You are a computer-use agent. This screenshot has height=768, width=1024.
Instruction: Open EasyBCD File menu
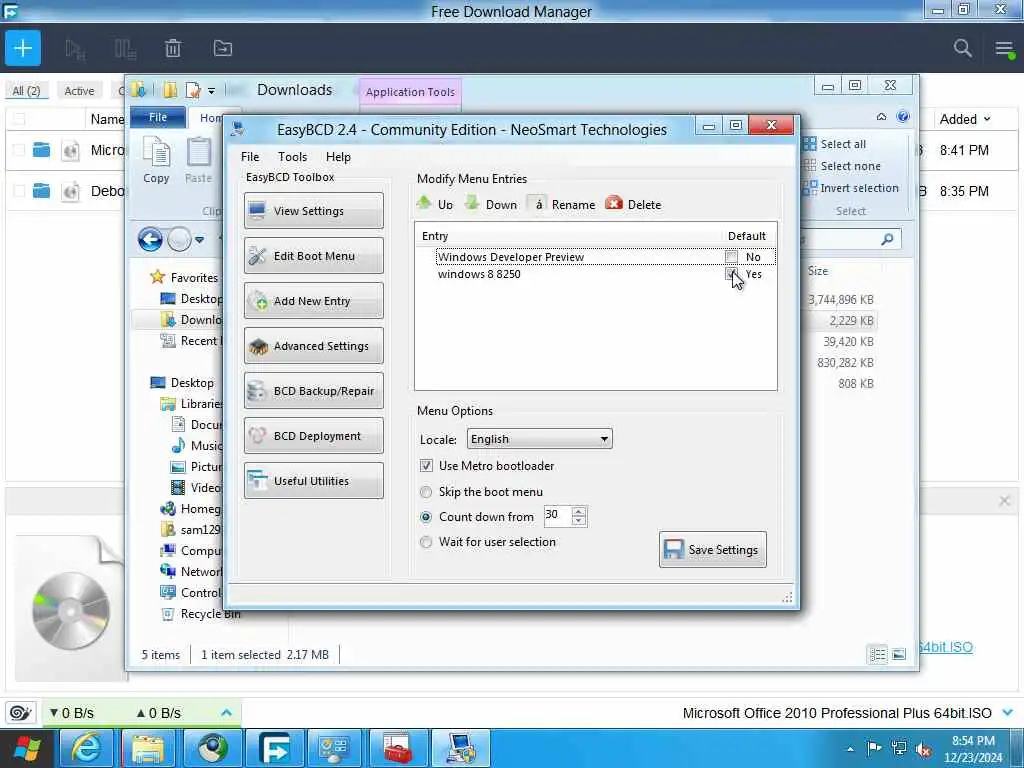tap(249, 157)
